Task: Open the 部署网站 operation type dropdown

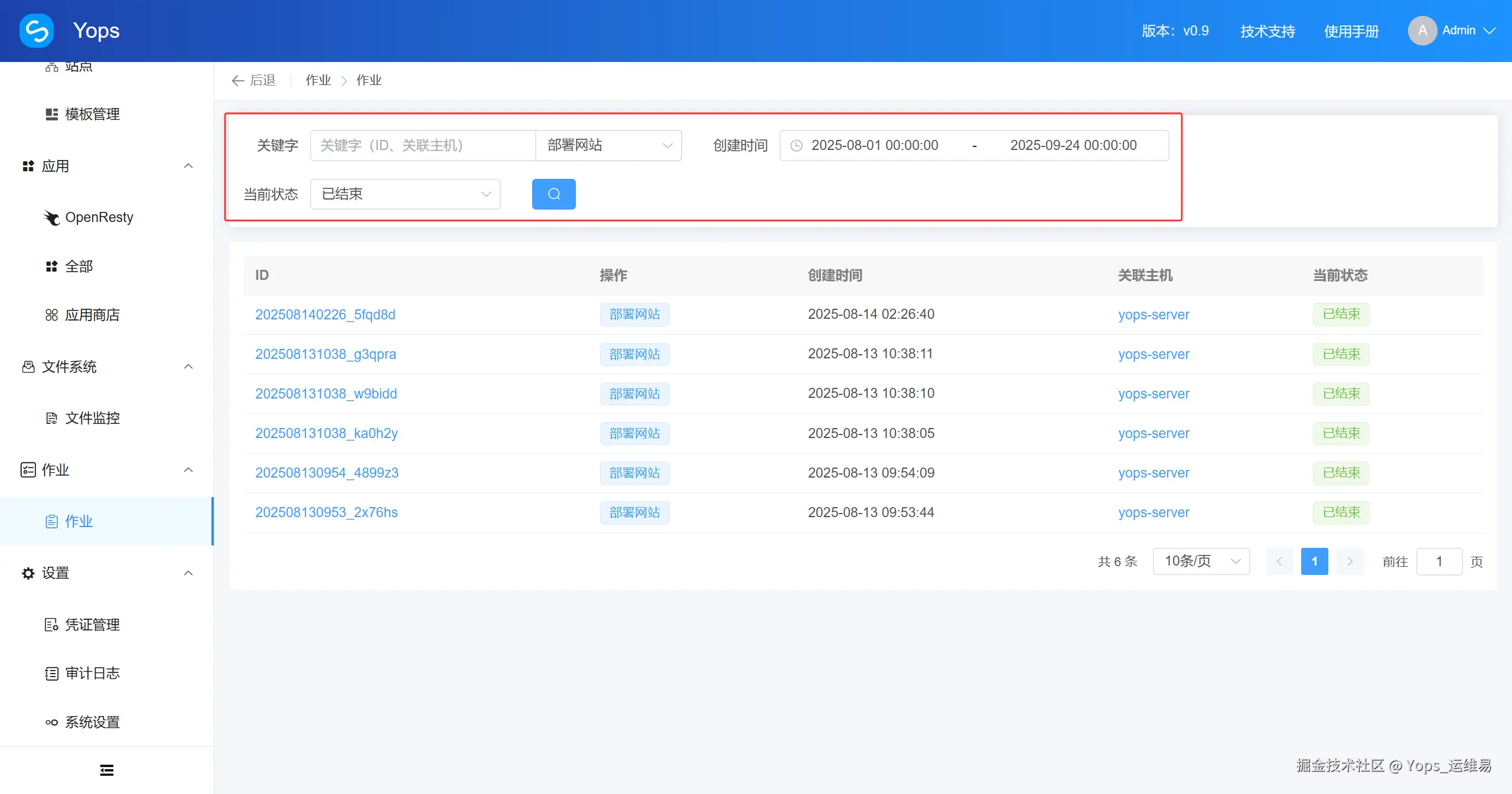Action: click(x=608, y=146)
